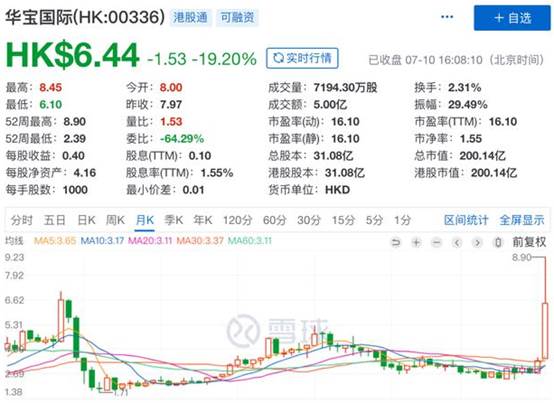Image resolution: width=554 pixels, height=403 pixels.
Task: Click the candlestick style icon
Action: coord(498,243)
